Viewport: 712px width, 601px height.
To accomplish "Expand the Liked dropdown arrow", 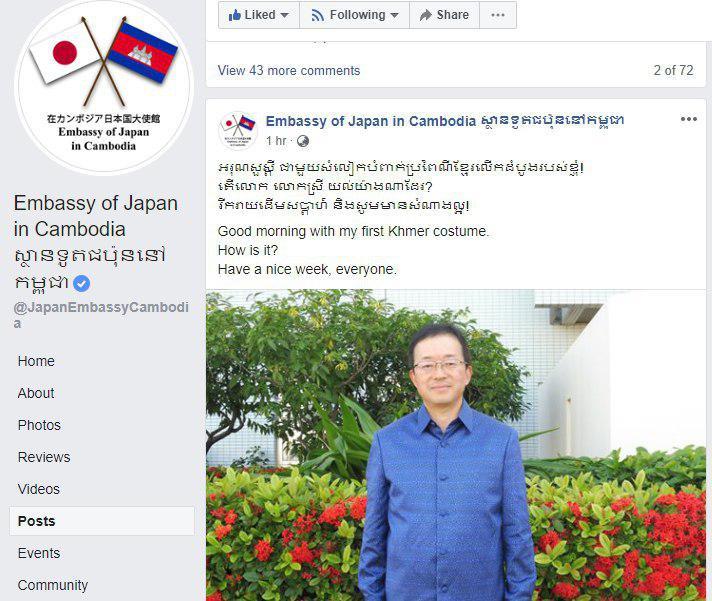I will (285, 15).
